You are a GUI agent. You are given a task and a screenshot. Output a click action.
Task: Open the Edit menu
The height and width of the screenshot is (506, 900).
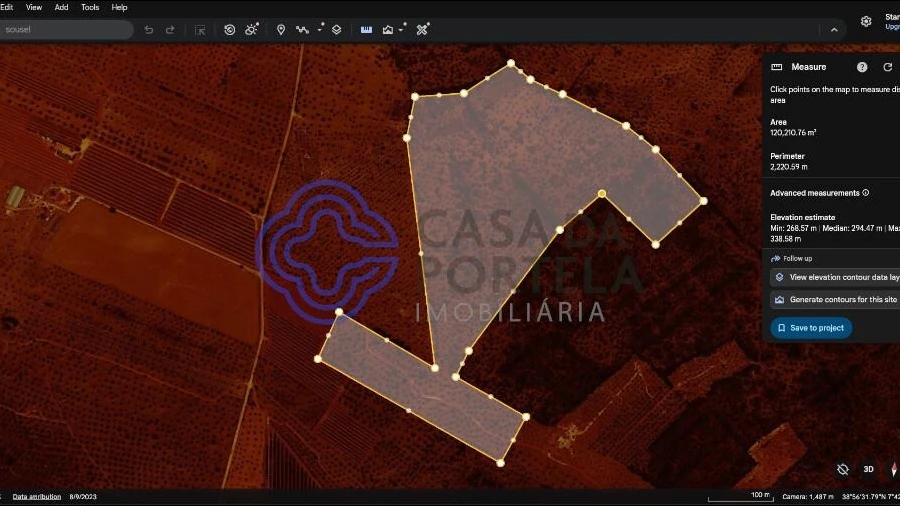[6, 7]
